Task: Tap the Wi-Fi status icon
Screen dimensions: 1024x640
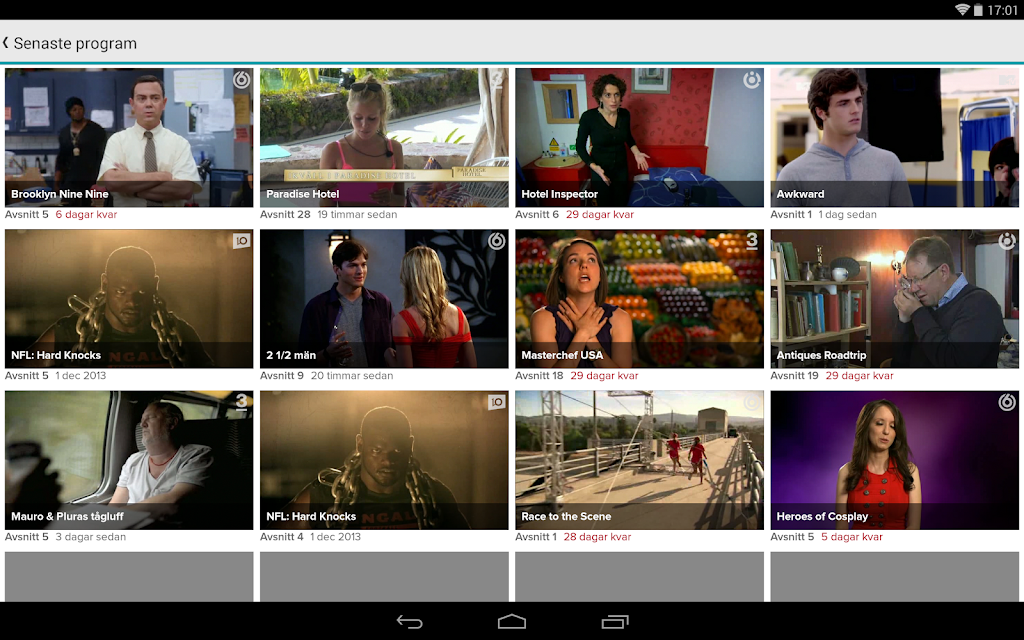Action: click(x=963, y=10)
